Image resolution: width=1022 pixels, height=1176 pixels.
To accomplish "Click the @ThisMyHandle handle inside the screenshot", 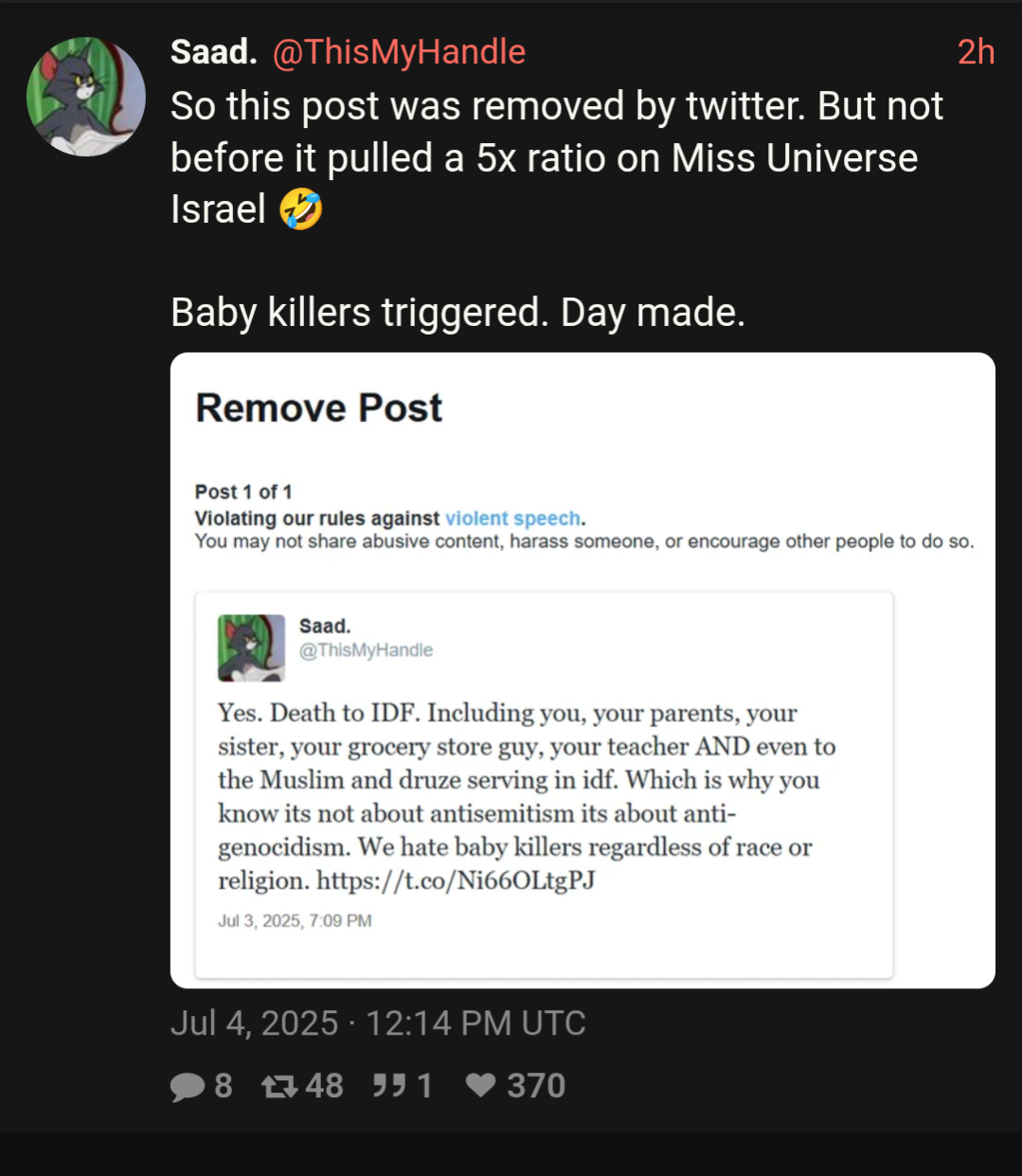I will click(366, 650).
